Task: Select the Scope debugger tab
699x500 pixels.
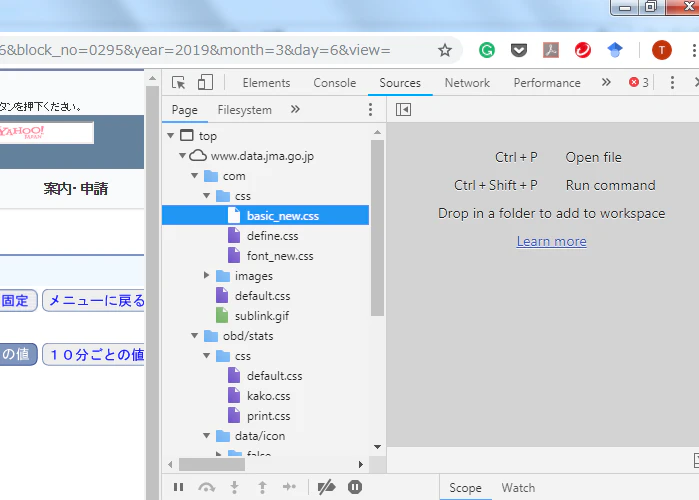Action: [465, 488]
